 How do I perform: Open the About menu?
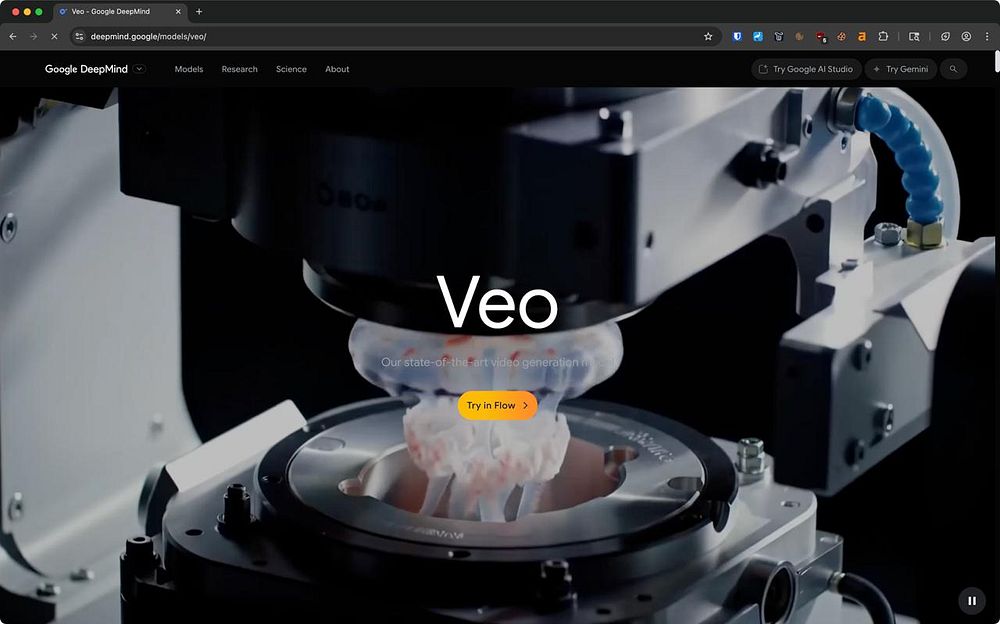point(337,69)
